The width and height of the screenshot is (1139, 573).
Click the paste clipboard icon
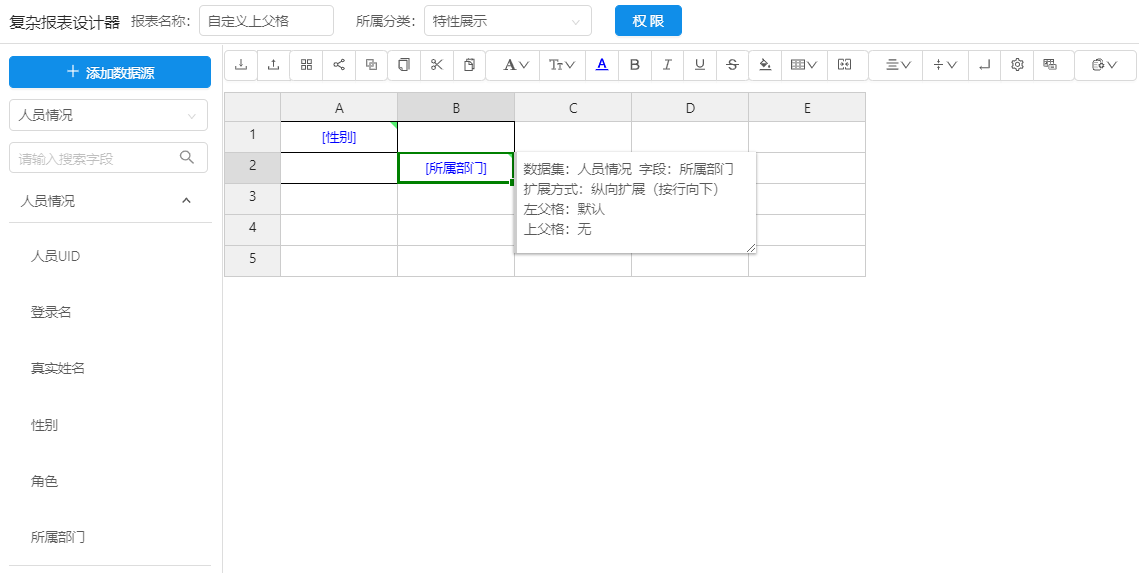tap(469, 65)
